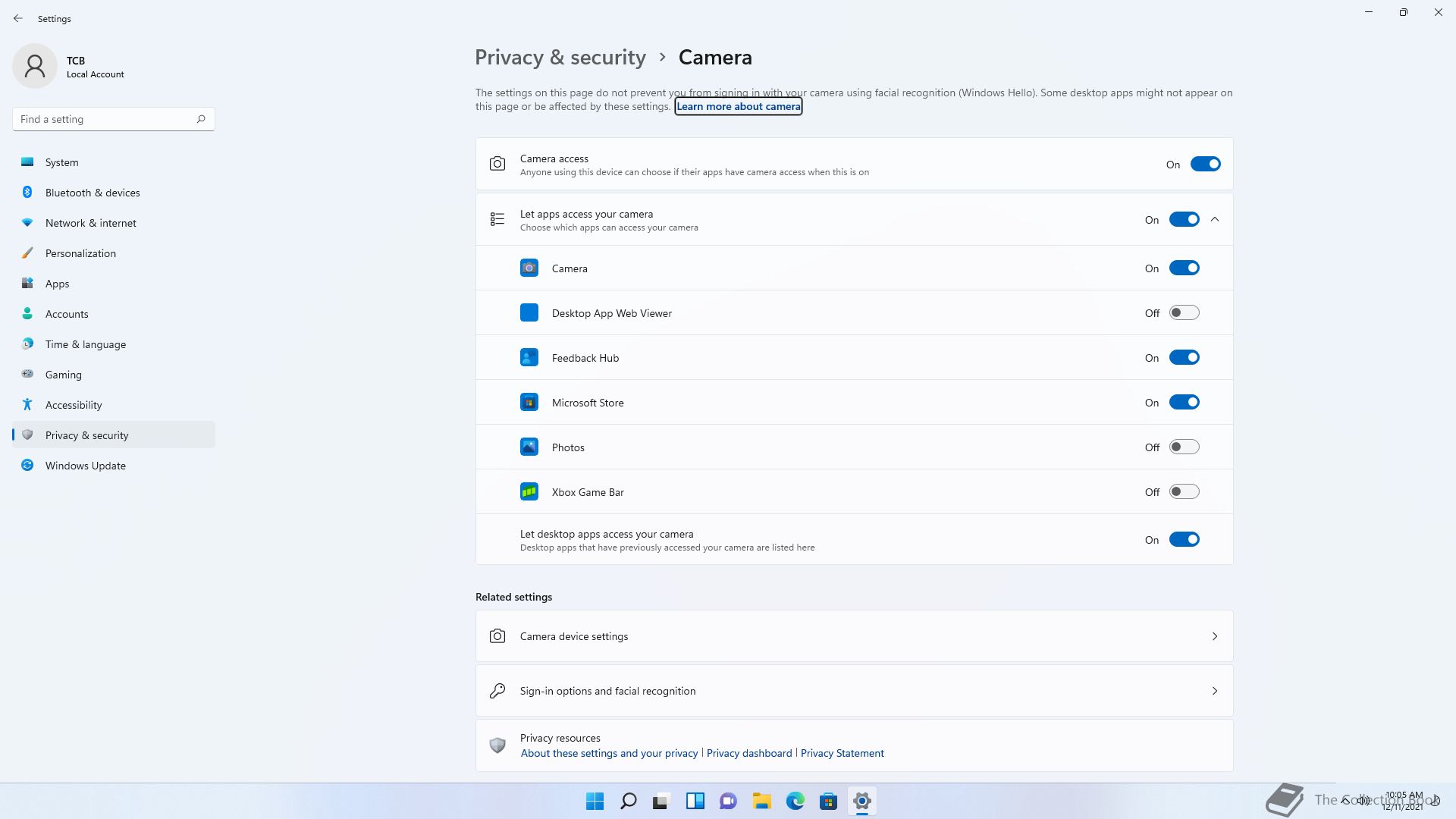Go to Windows Update in the sidebar
1456x819 pixels.
coord(85,466)
